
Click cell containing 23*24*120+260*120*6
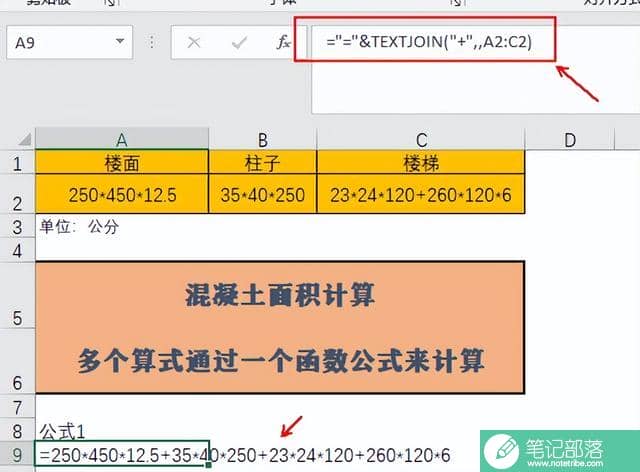point(421,194)
